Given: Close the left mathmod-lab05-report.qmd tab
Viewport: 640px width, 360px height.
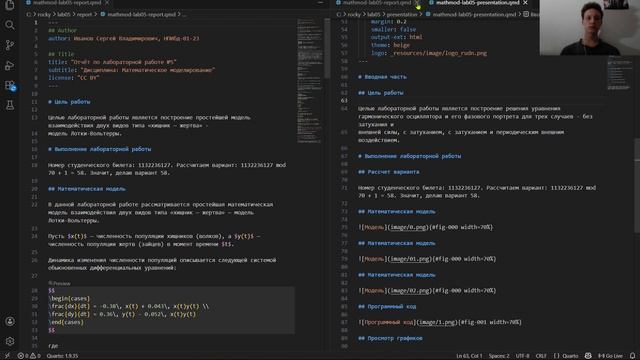Looking at the screenshot, I should pyautogui.click(x=107, y=3).
